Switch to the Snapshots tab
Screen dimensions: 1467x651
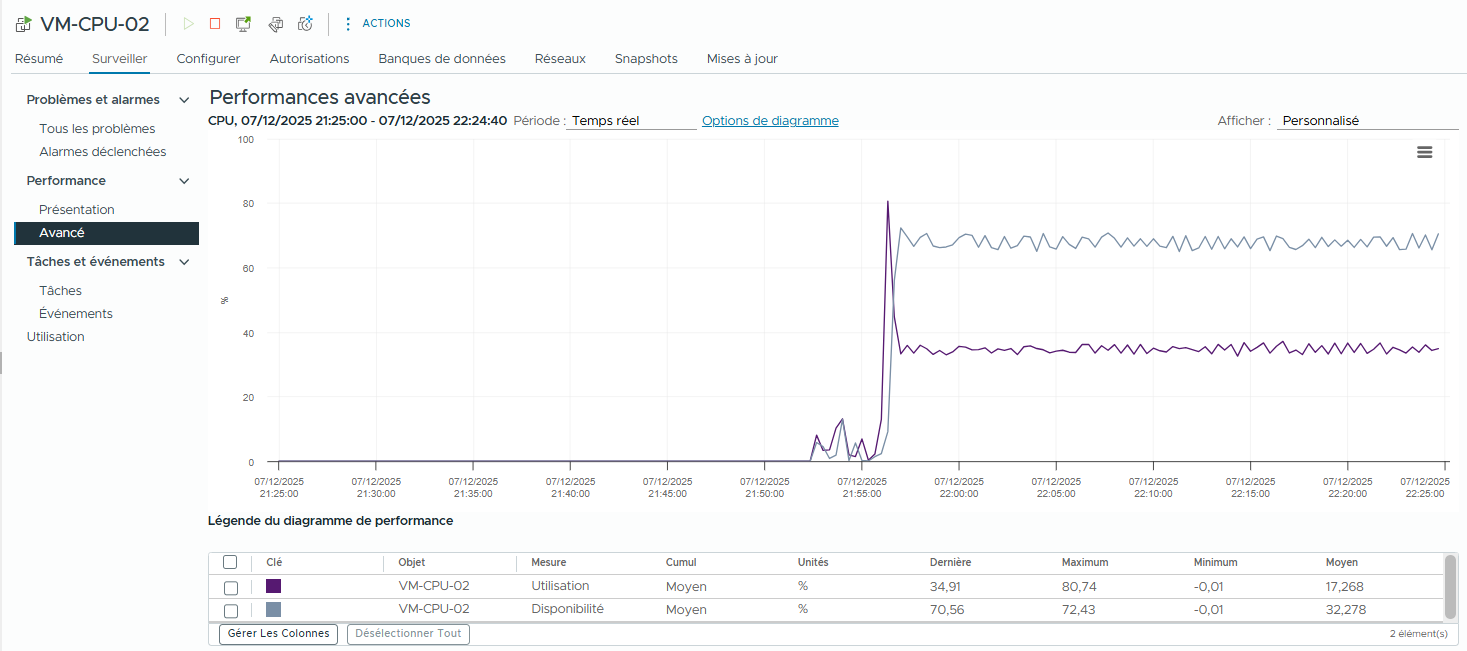click(x=646, y=59)
